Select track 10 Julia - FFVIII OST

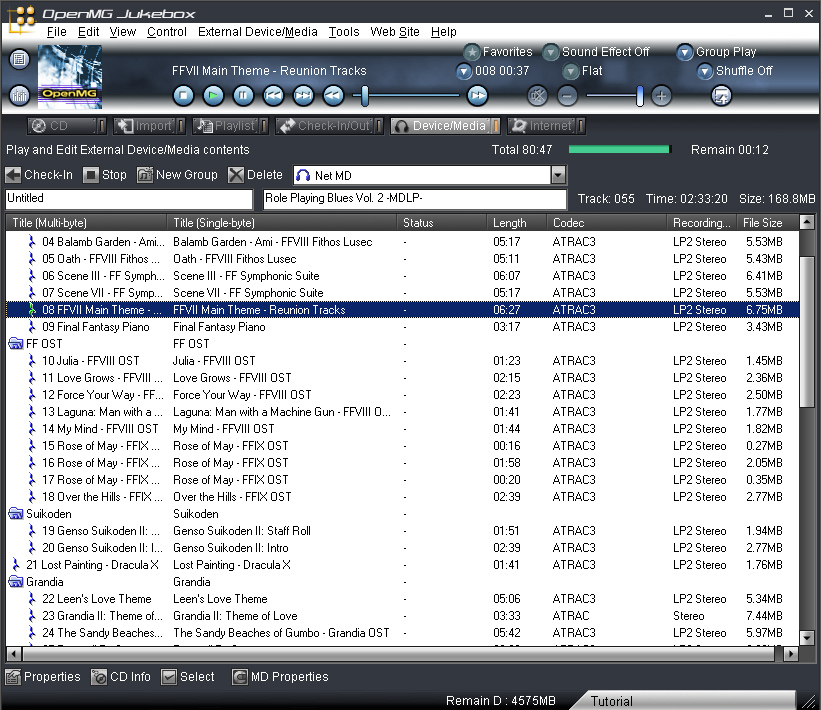point(402,361)
